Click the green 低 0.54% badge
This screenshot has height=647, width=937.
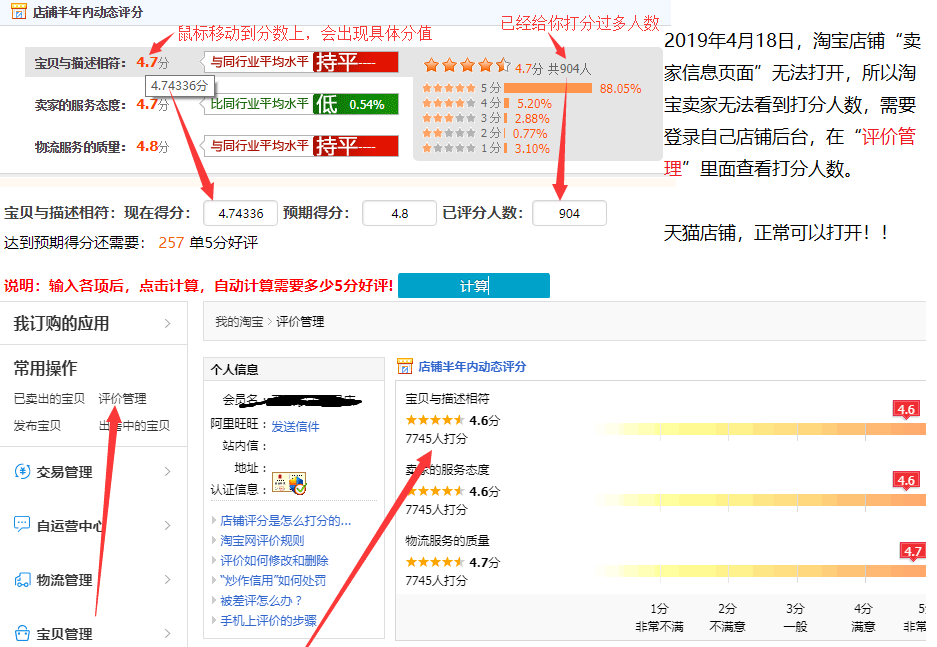point(356,104)
